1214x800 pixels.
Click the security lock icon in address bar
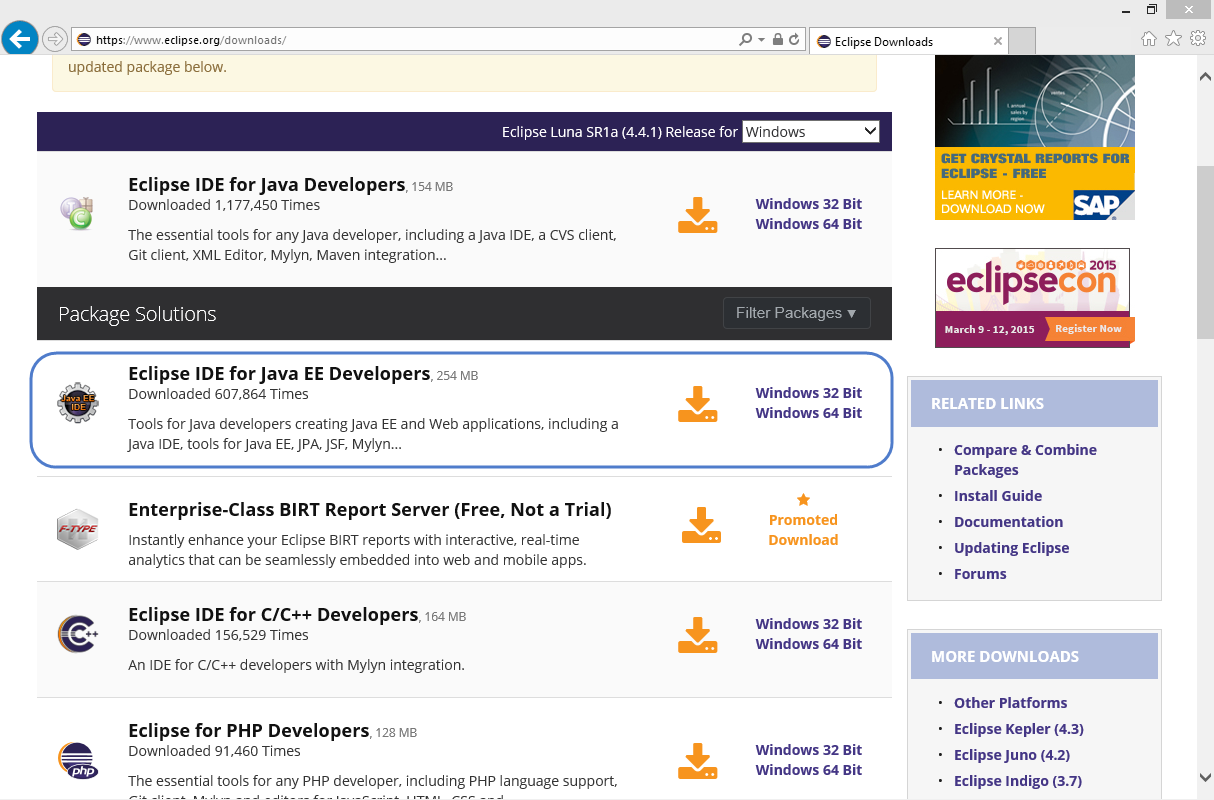(777, 40)
